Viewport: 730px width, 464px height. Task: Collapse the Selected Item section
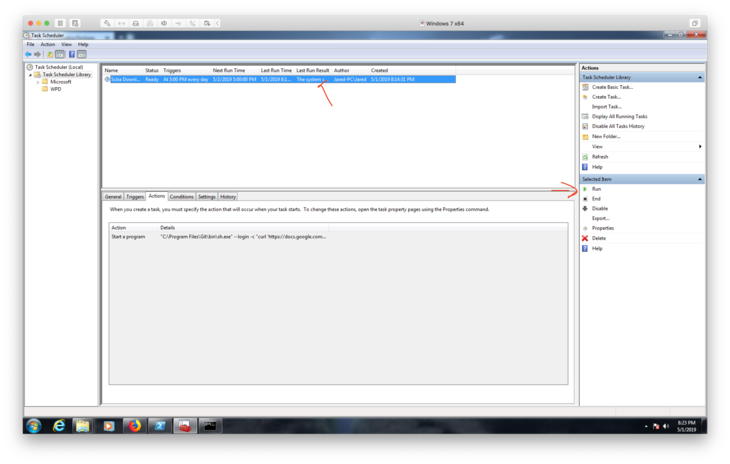point(700,179)
